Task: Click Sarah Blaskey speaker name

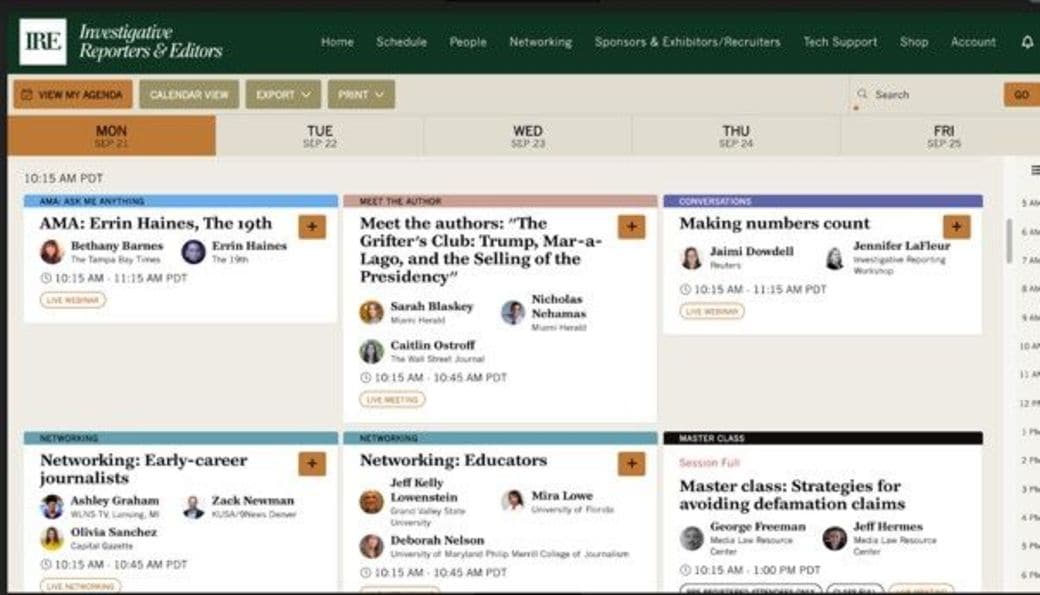Action: (432, 306)
